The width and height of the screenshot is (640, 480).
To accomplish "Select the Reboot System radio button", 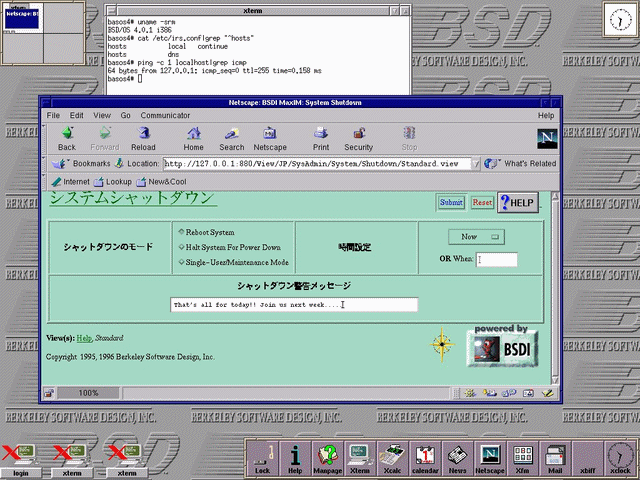I will pos(182,232).
